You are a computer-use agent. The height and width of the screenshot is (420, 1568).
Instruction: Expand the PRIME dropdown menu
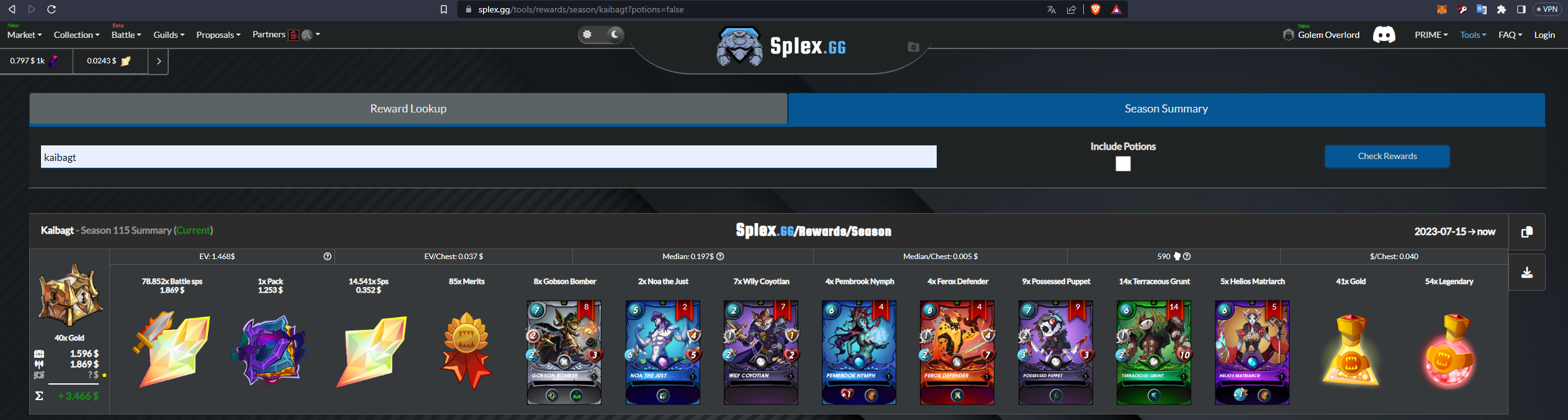1431,35
